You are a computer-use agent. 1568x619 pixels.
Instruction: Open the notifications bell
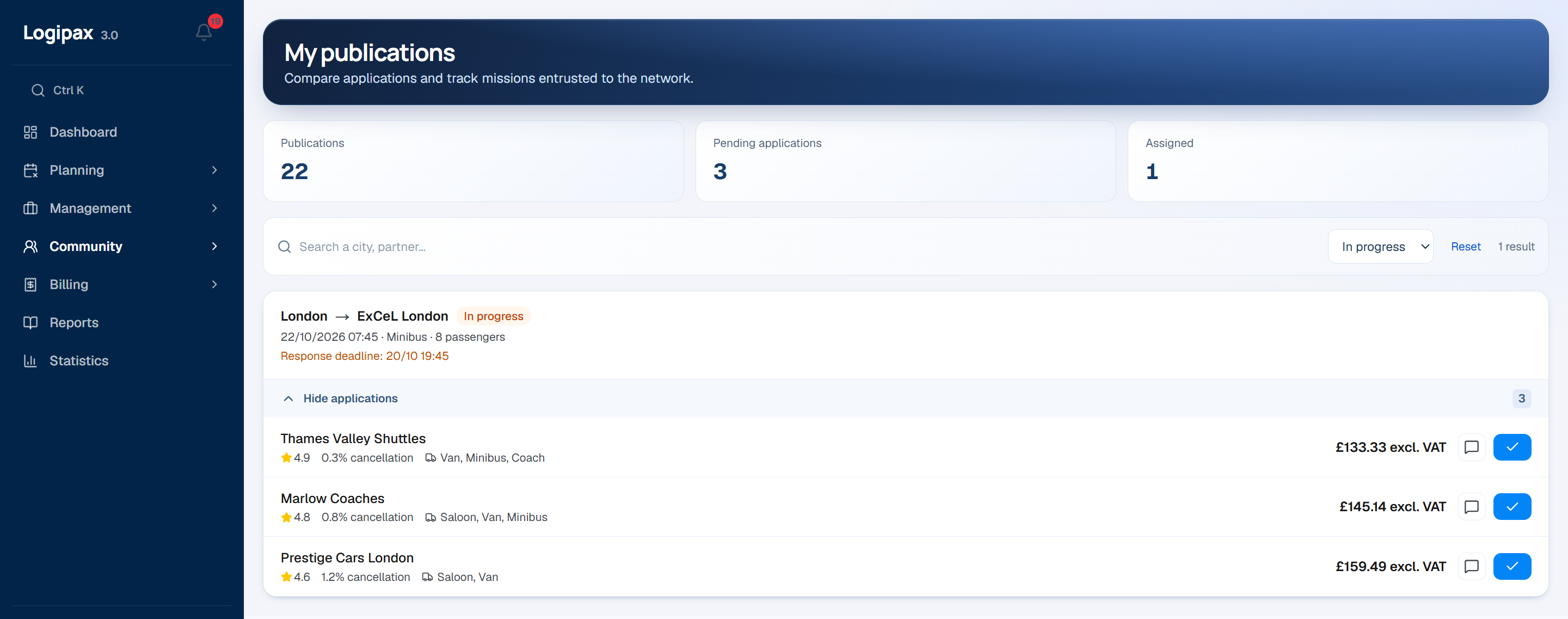coord(204,32)
